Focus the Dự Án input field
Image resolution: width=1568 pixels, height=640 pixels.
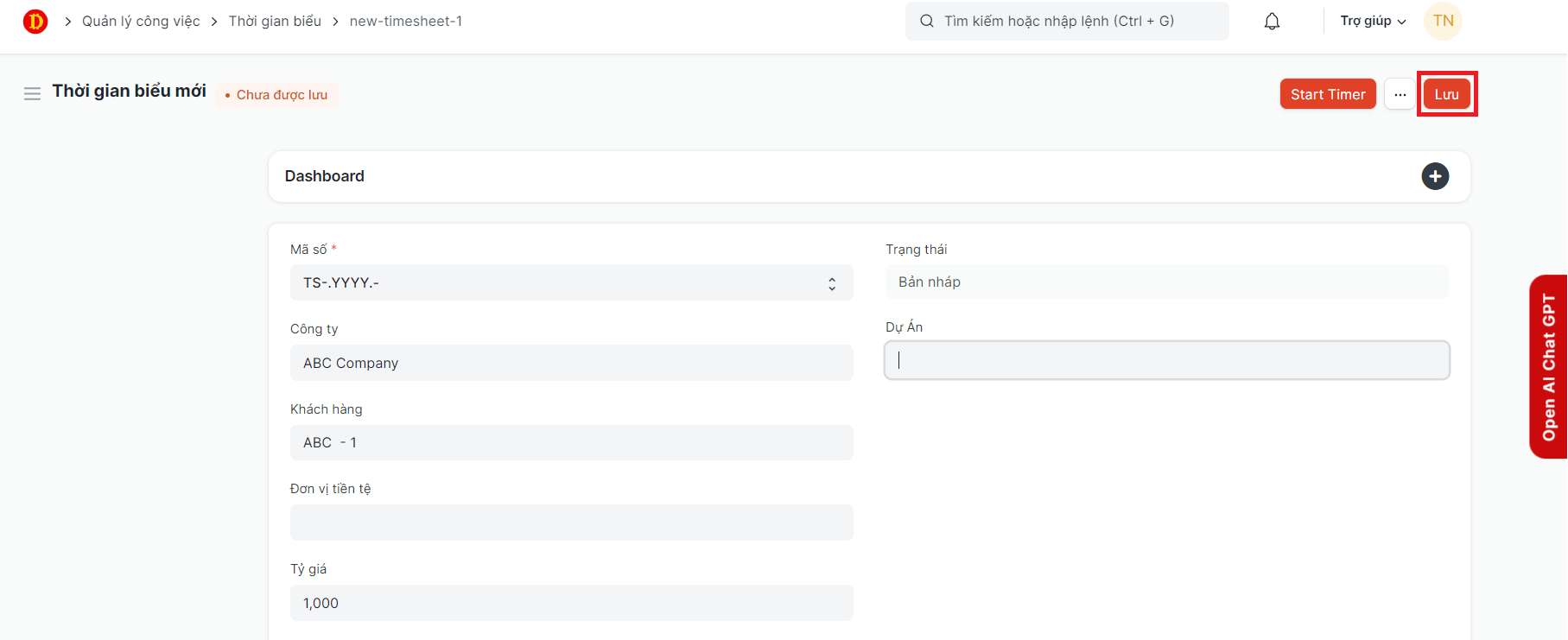coord(1166,360)
